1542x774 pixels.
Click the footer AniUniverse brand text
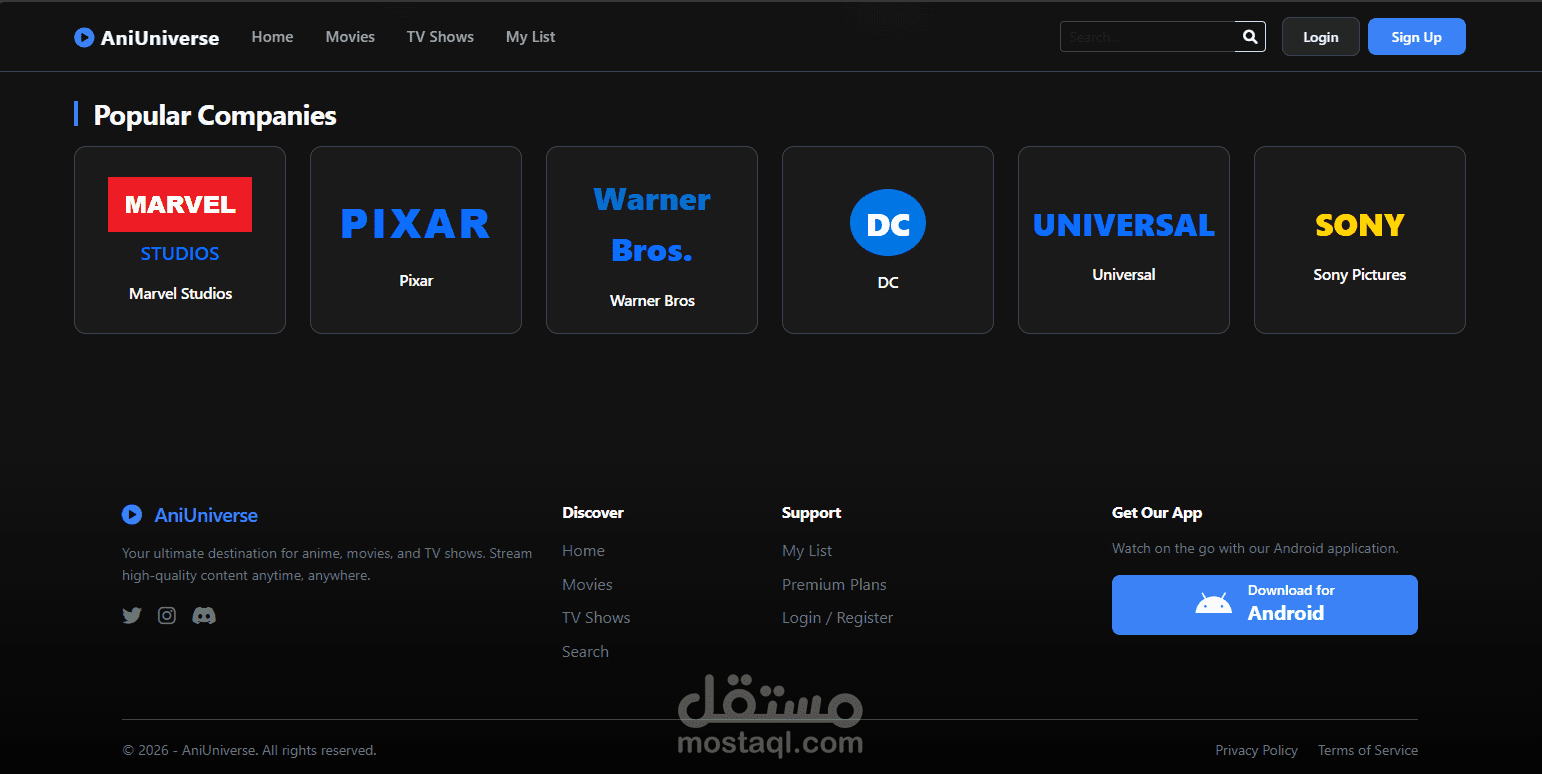[x=206, y=515]
